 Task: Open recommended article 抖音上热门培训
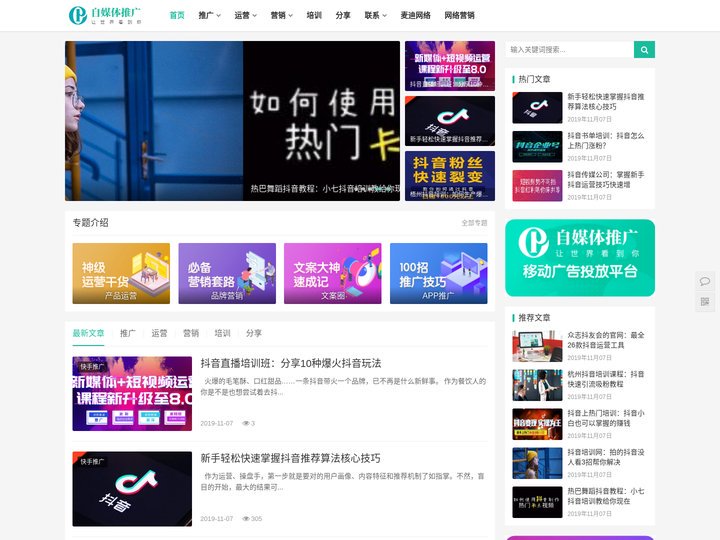pos(606,418)
